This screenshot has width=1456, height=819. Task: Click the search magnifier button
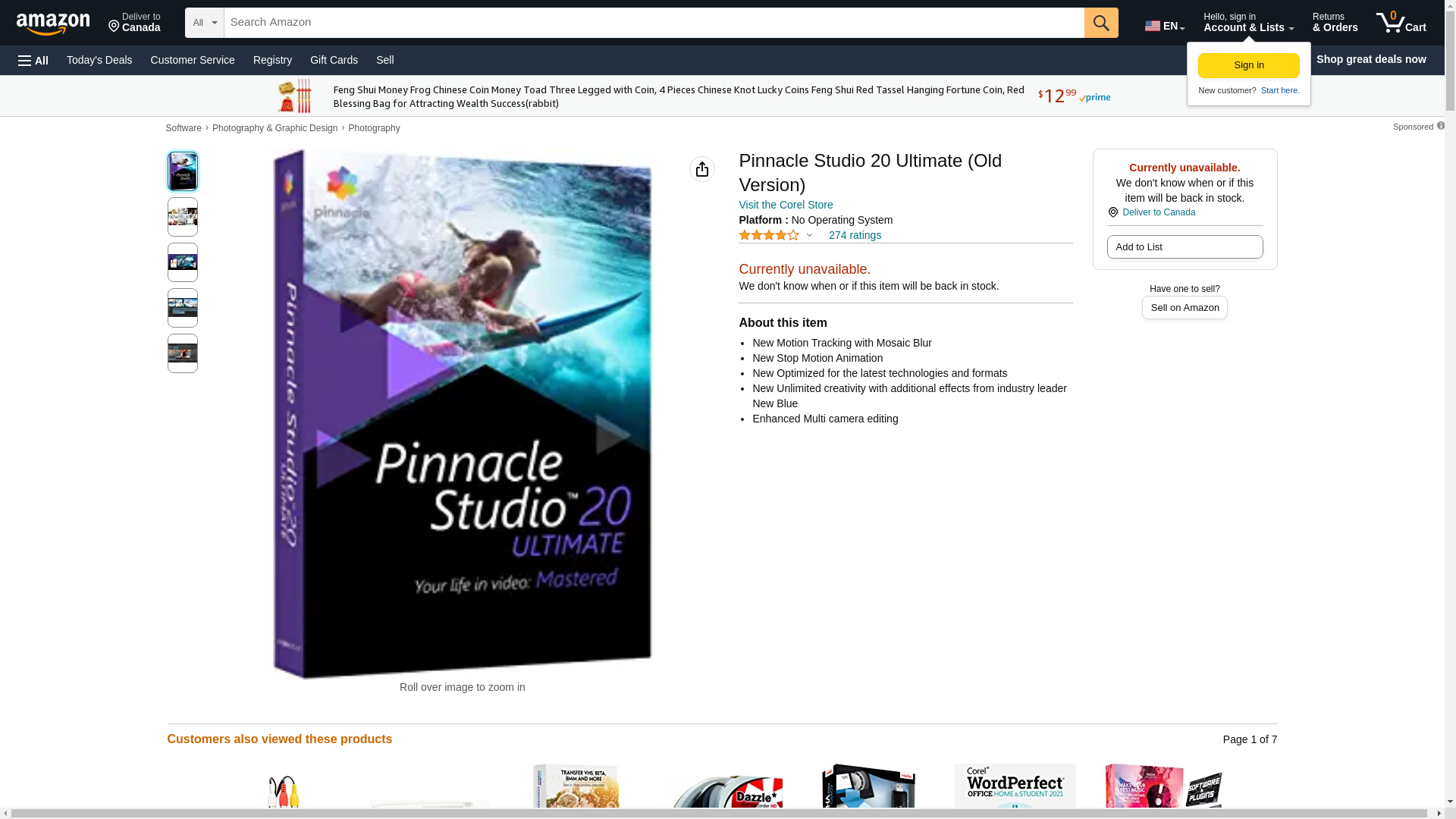(1100, 23)
